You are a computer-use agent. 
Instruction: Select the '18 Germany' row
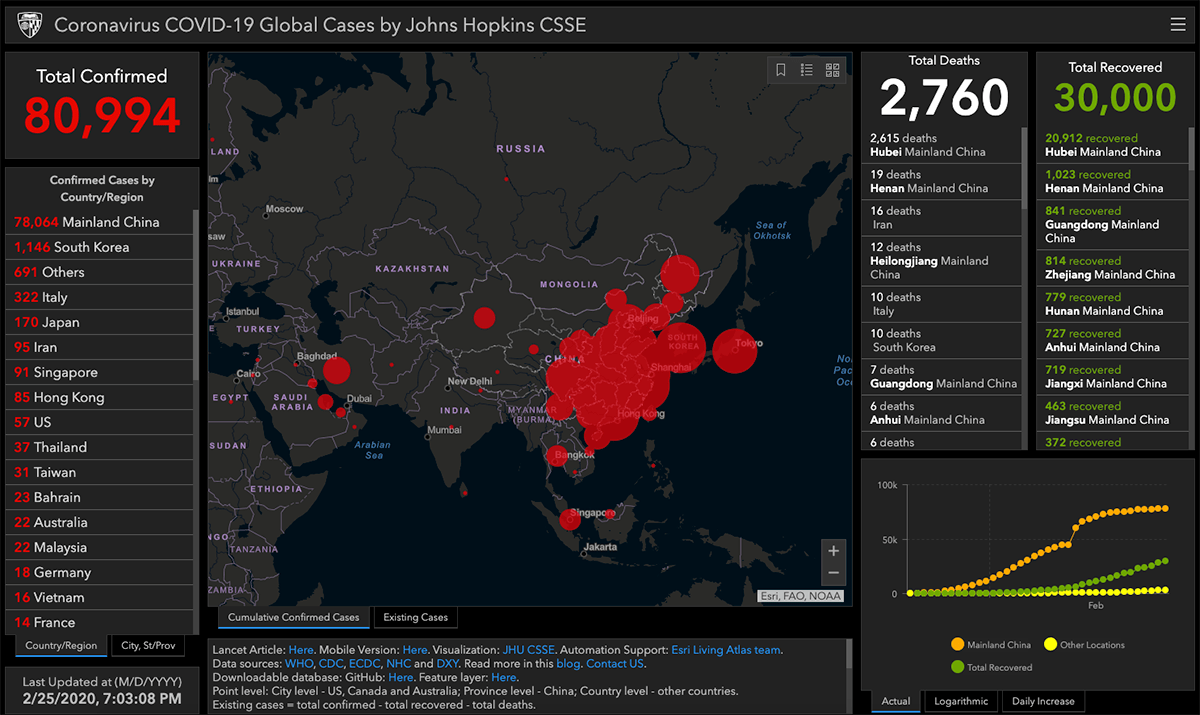100,572
